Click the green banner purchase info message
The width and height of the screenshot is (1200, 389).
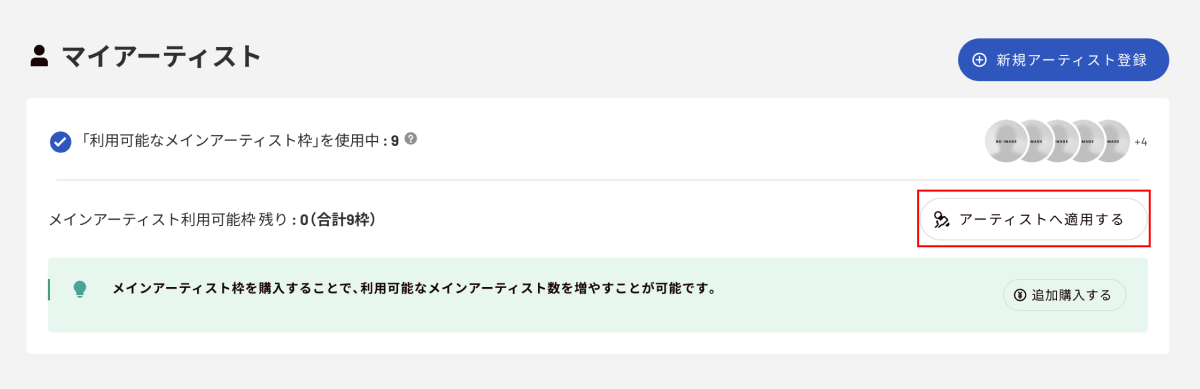[414, 289]
